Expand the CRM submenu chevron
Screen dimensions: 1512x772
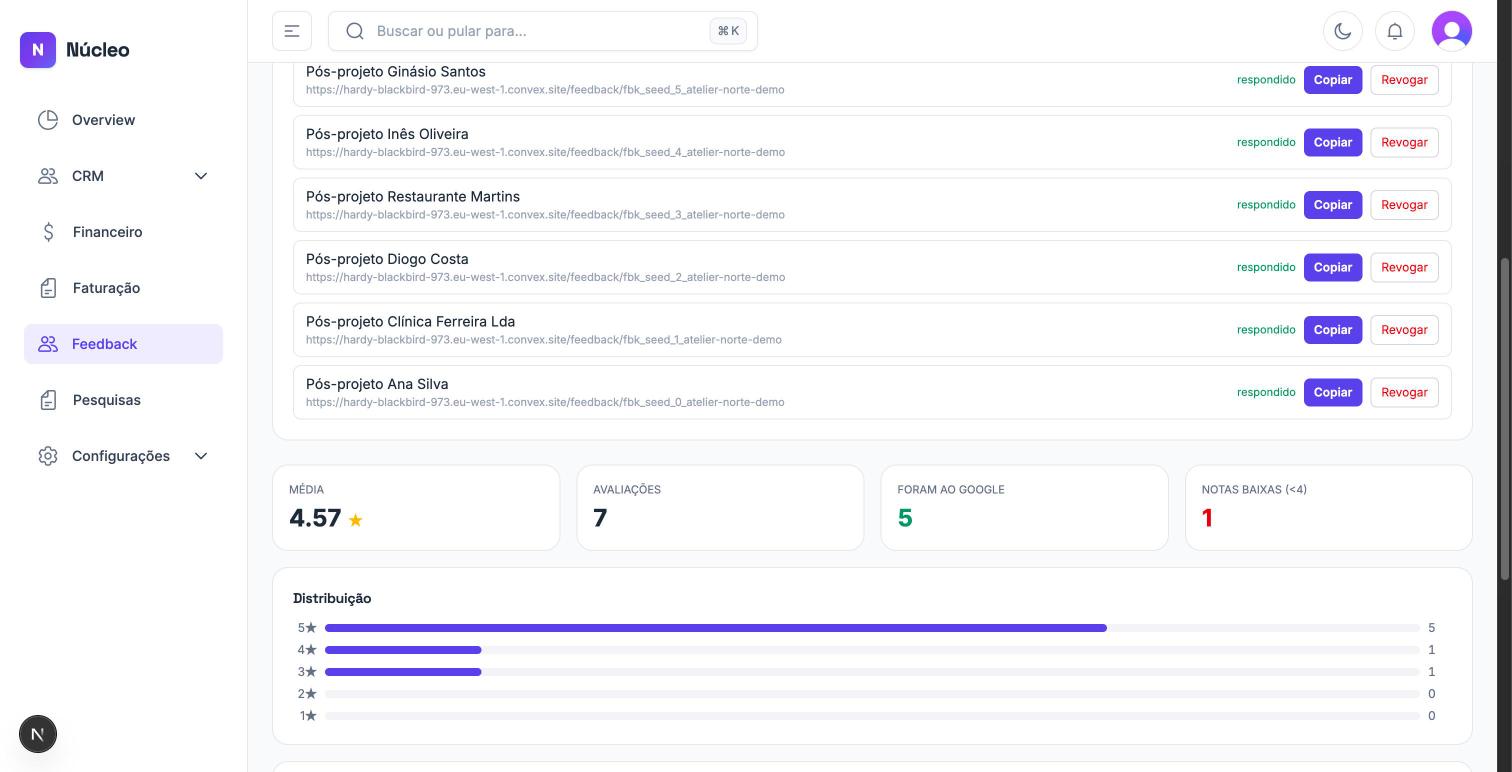[x=201, y=176]
